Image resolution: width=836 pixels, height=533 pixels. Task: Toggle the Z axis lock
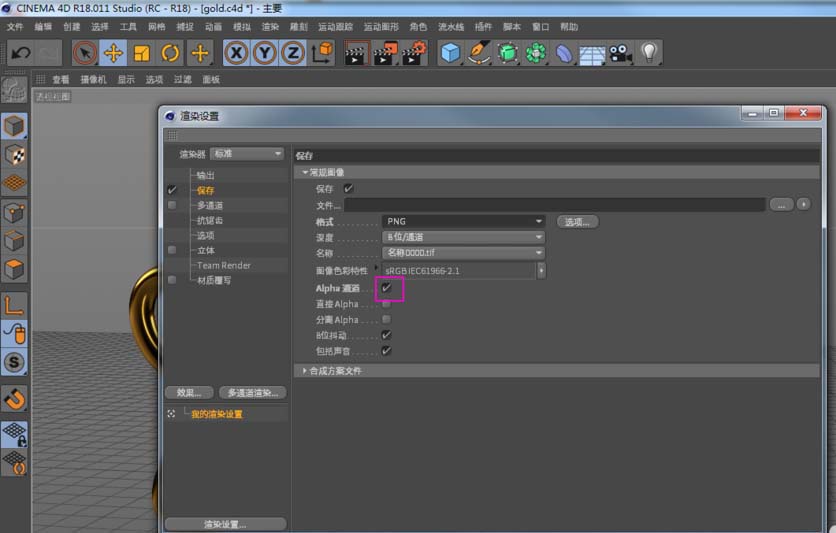pos(293,53)
